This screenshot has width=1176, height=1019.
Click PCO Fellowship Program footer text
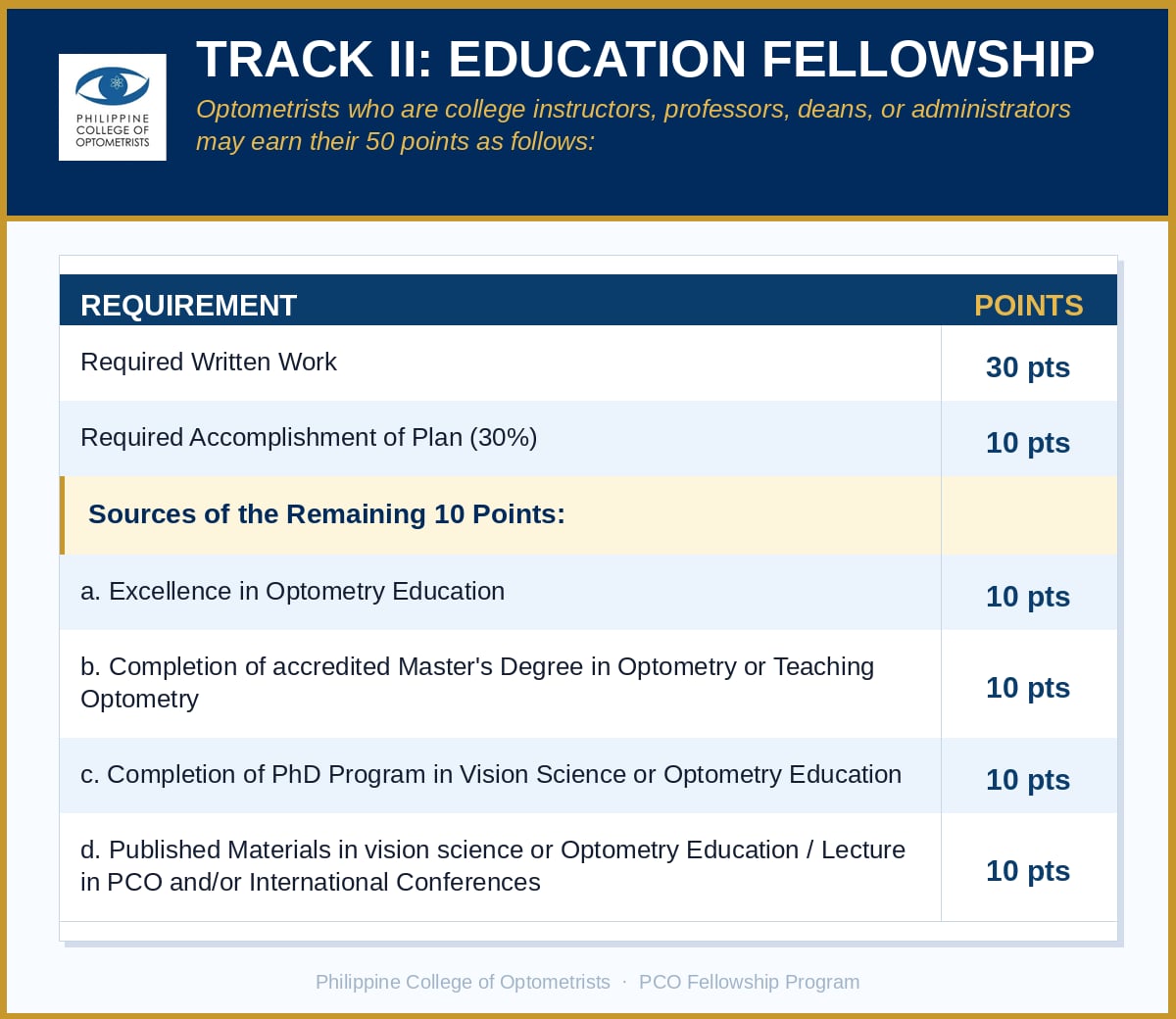click(x=749, y=982)
